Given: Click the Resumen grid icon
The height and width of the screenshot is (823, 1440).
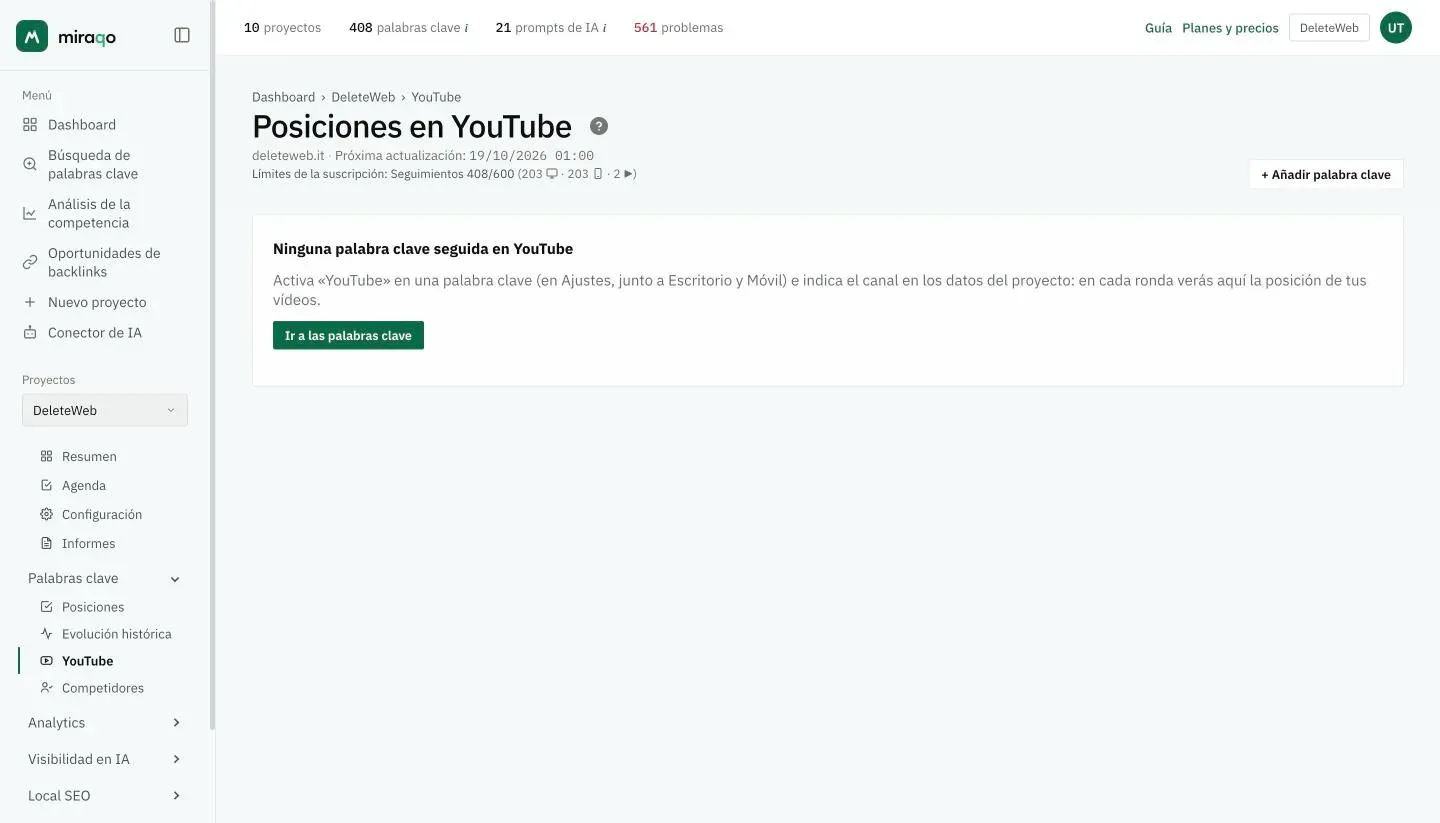Looking at the screenshot, I should click(46, 456).
